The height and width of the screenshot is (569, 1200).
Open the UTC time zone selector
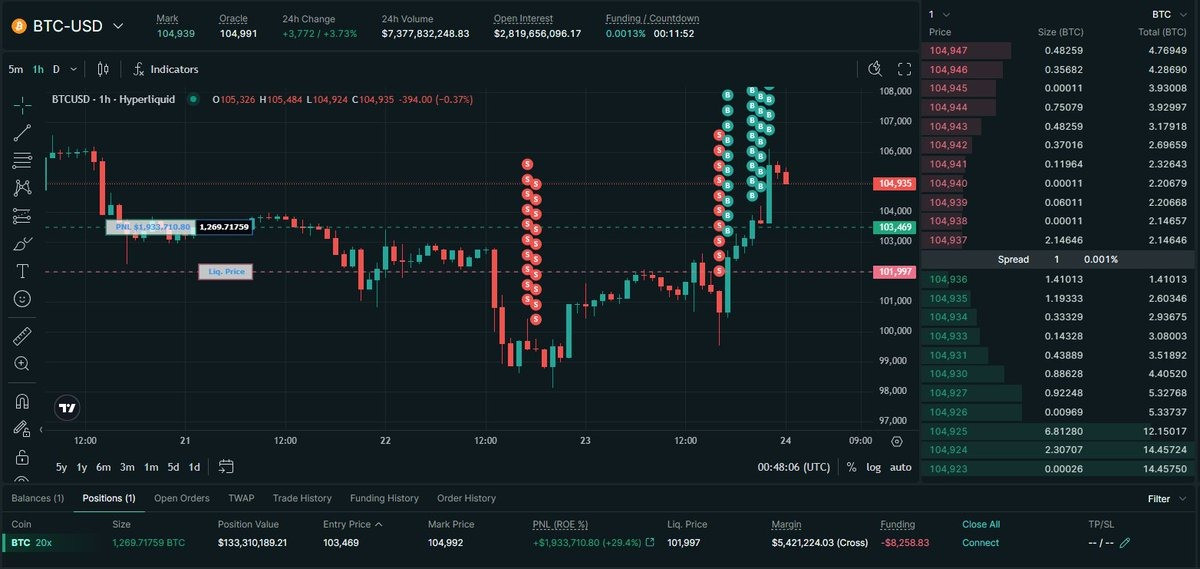coord(794,467)
